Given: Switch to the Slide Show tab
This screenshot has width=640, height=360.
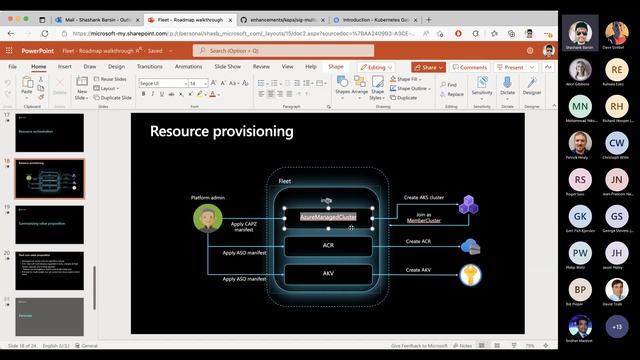Looking at the screenshot, I should pyautogui.click(x=228, y=67).
